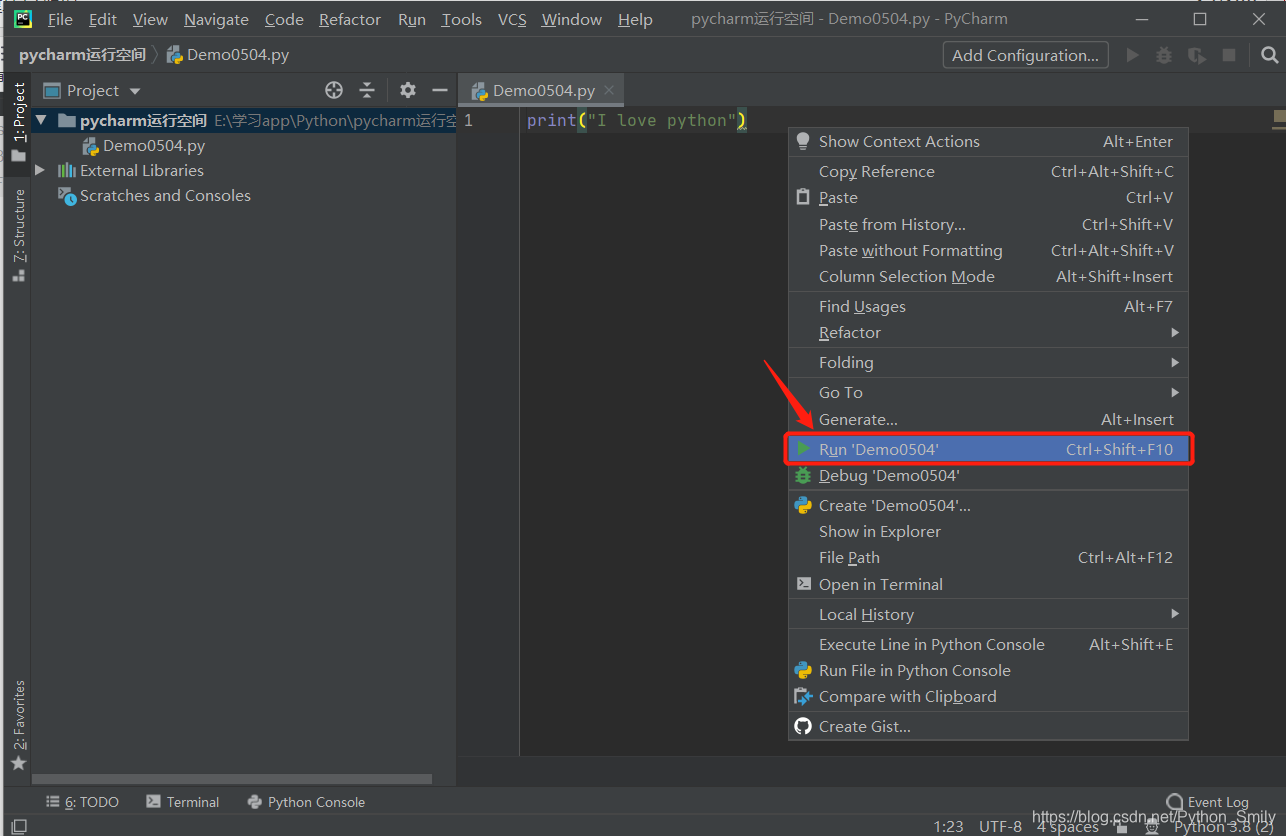
Task: Choose Create 'Demo0504'... entry
Action: click(x=988, y=505)
